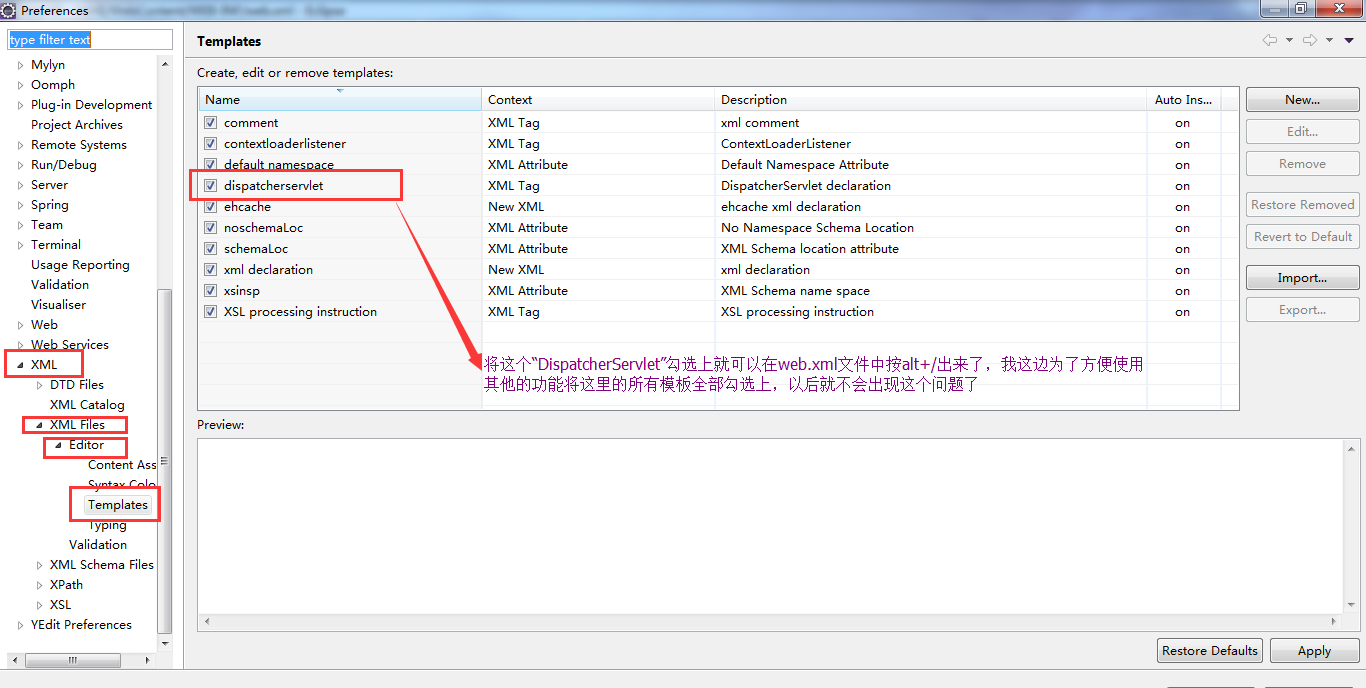Screen dimensions: 1366x688
Task: Open Validation under XML Files
Action: click(98, 545)
